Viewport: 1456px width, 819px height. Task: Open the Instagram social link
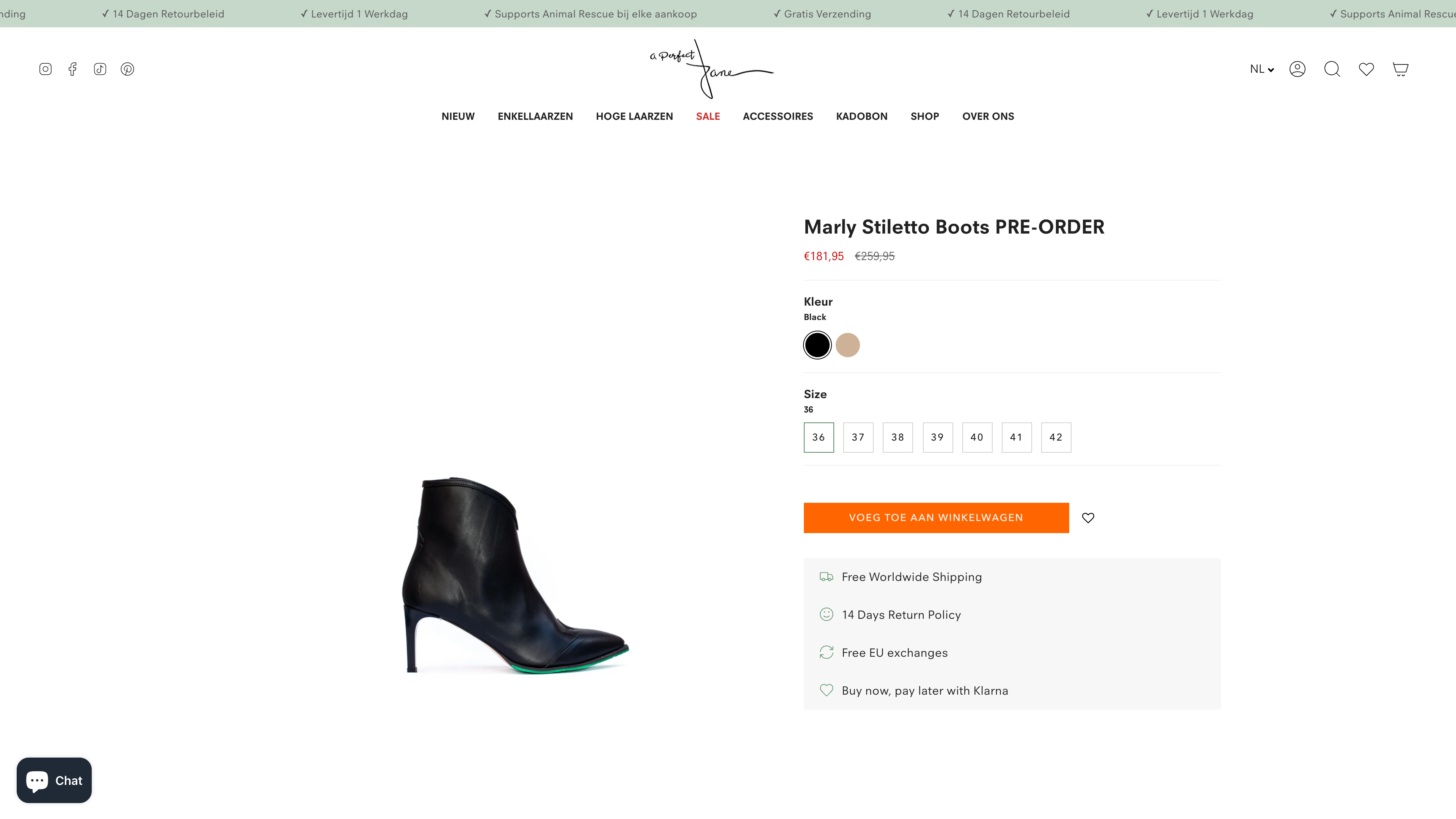pyautogui.click(x=45, y=69)
